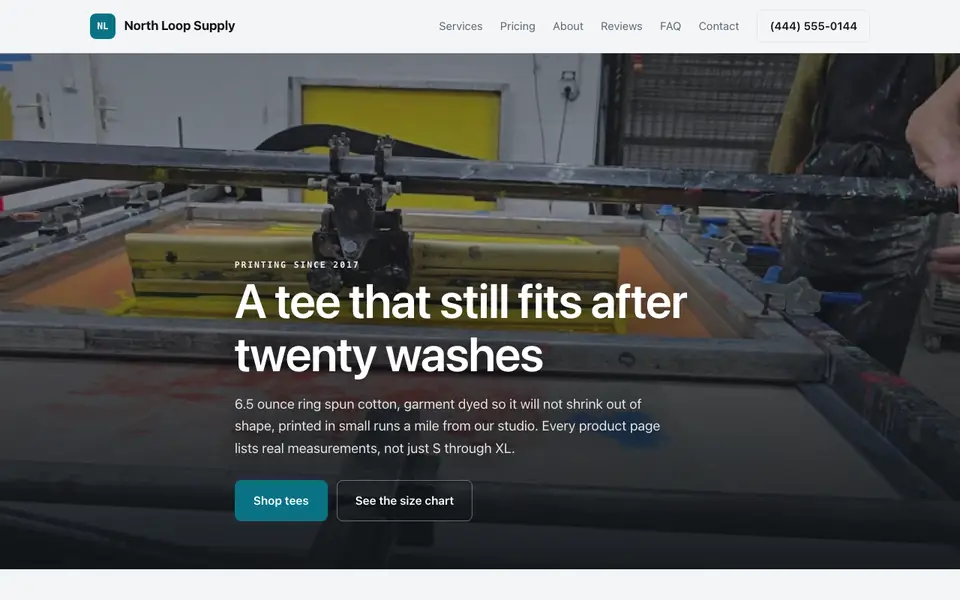Open See the size chart button
The height and width of the screenshot is (600, 960).
(404, 501)
